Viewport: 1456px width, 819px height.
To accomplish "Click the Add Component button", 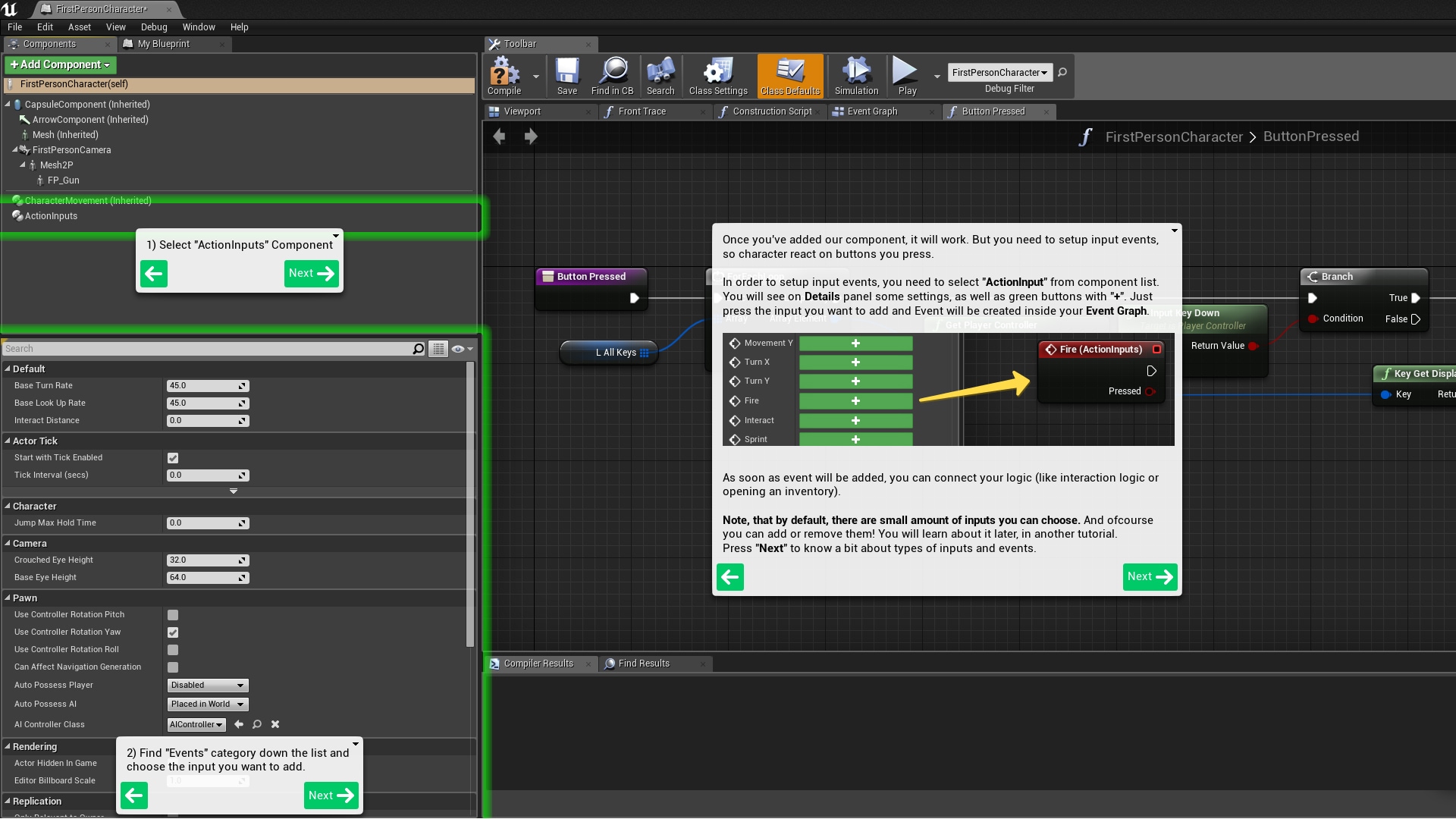I will pos(59,64).
